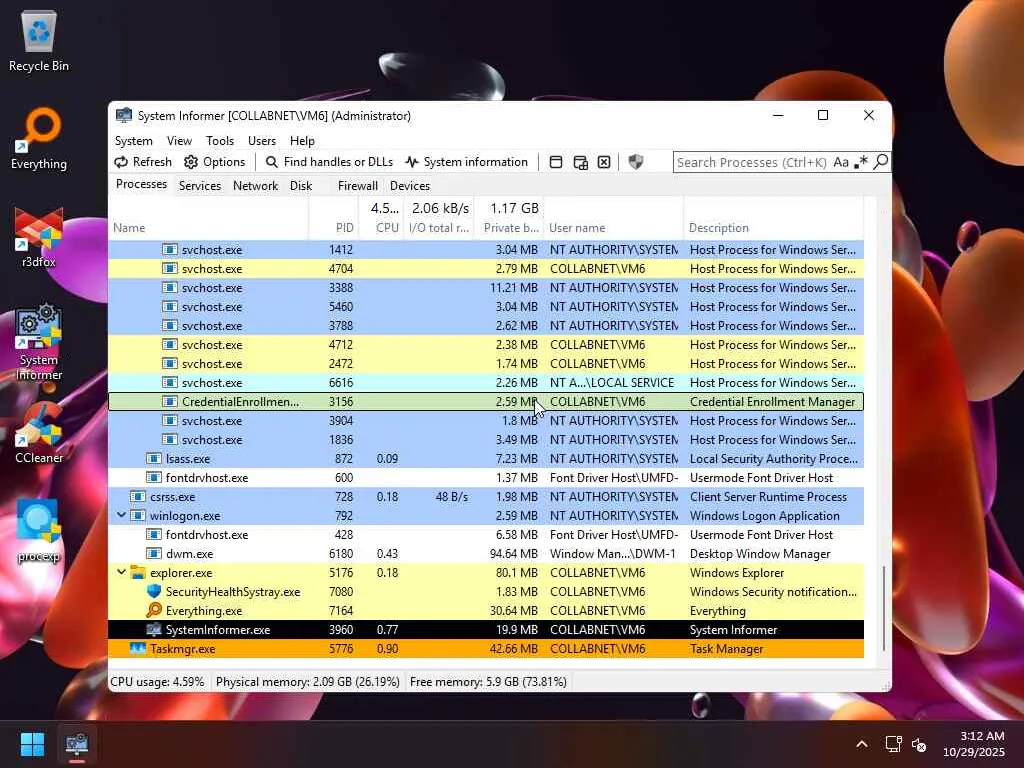Click the Physical memory status entry
The width and height of the screenshot is (1024, 768).
(x=308, y=682)
